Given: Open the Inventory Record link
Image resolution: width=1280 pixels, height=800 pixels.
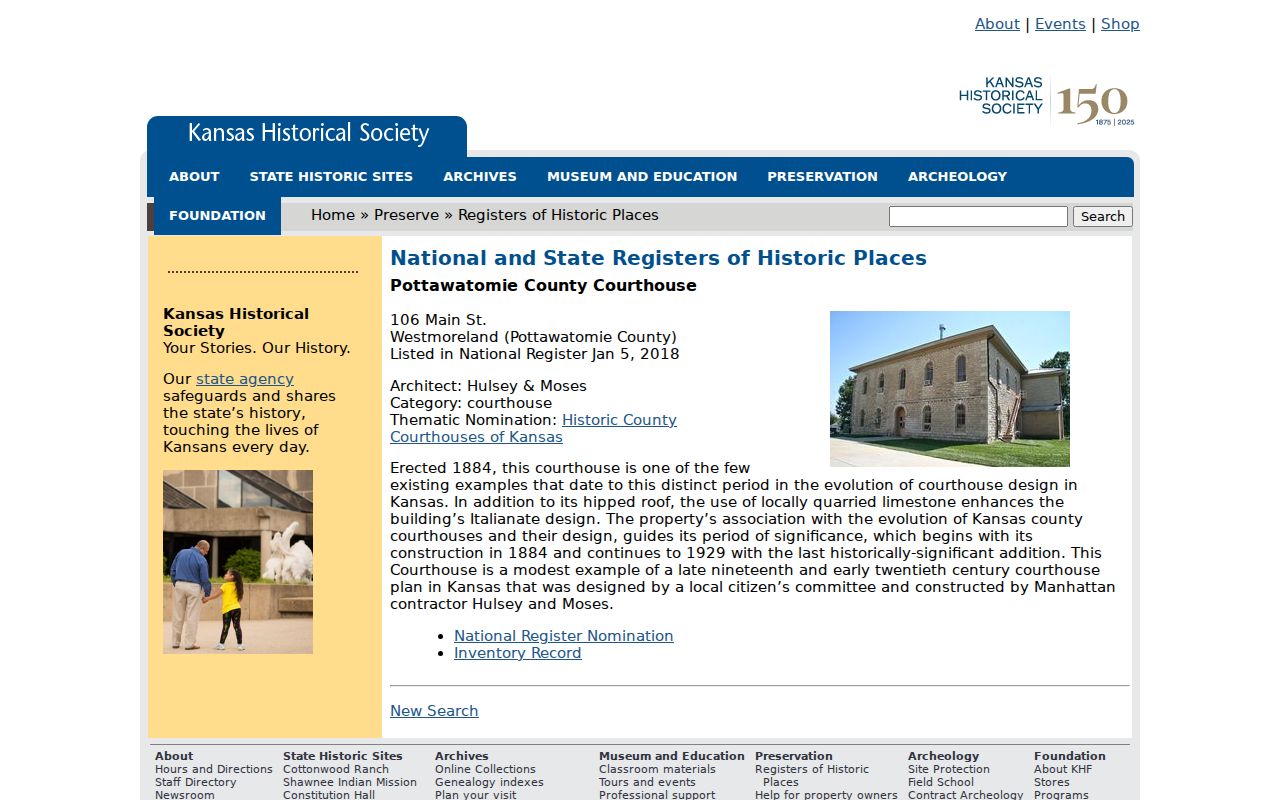Looking at the screenshot, I should [x=517, y=653].
